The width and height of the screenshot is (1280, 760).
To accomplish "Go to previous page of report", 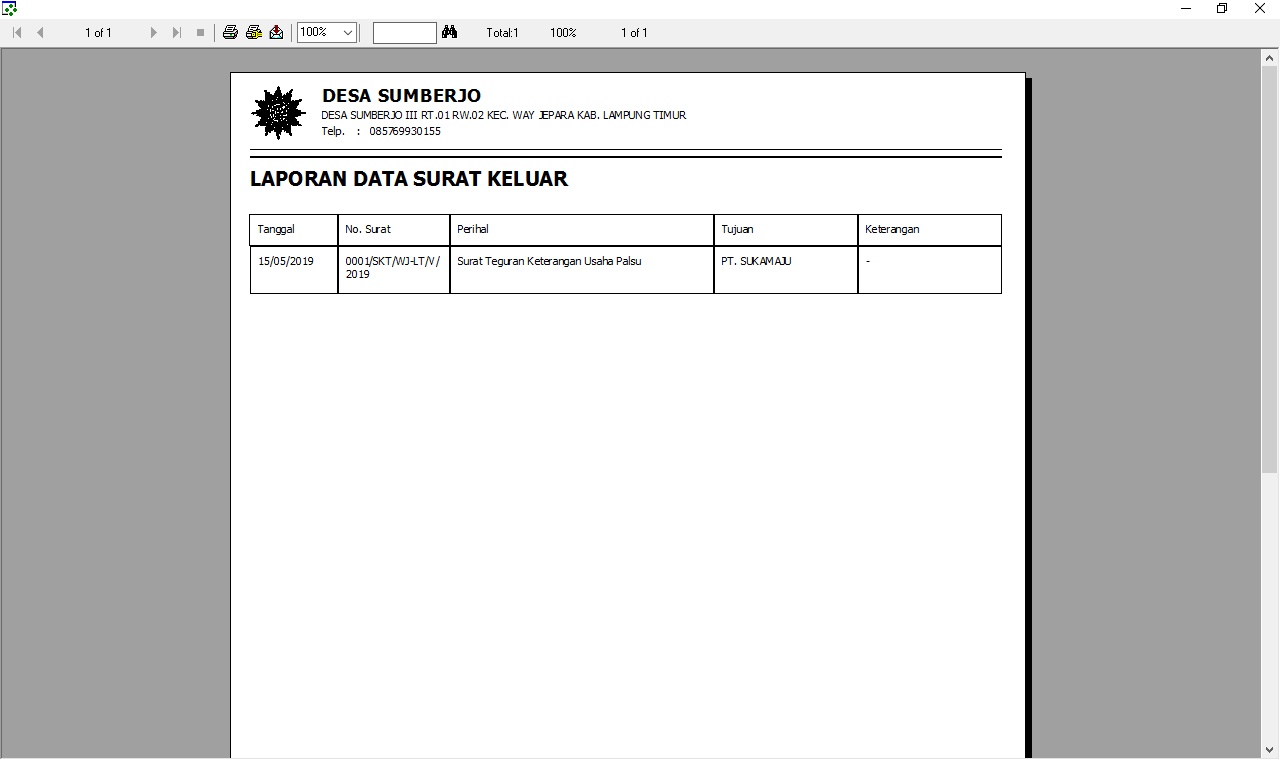I will [40, 33].
